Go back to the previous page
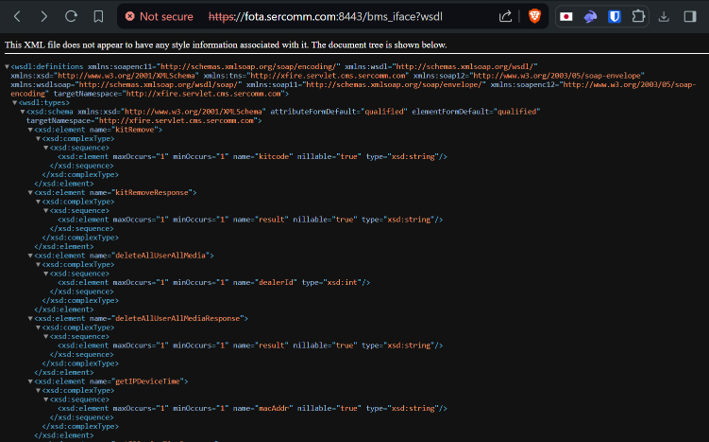Viewport: 709px width, 442px height. 17,17
